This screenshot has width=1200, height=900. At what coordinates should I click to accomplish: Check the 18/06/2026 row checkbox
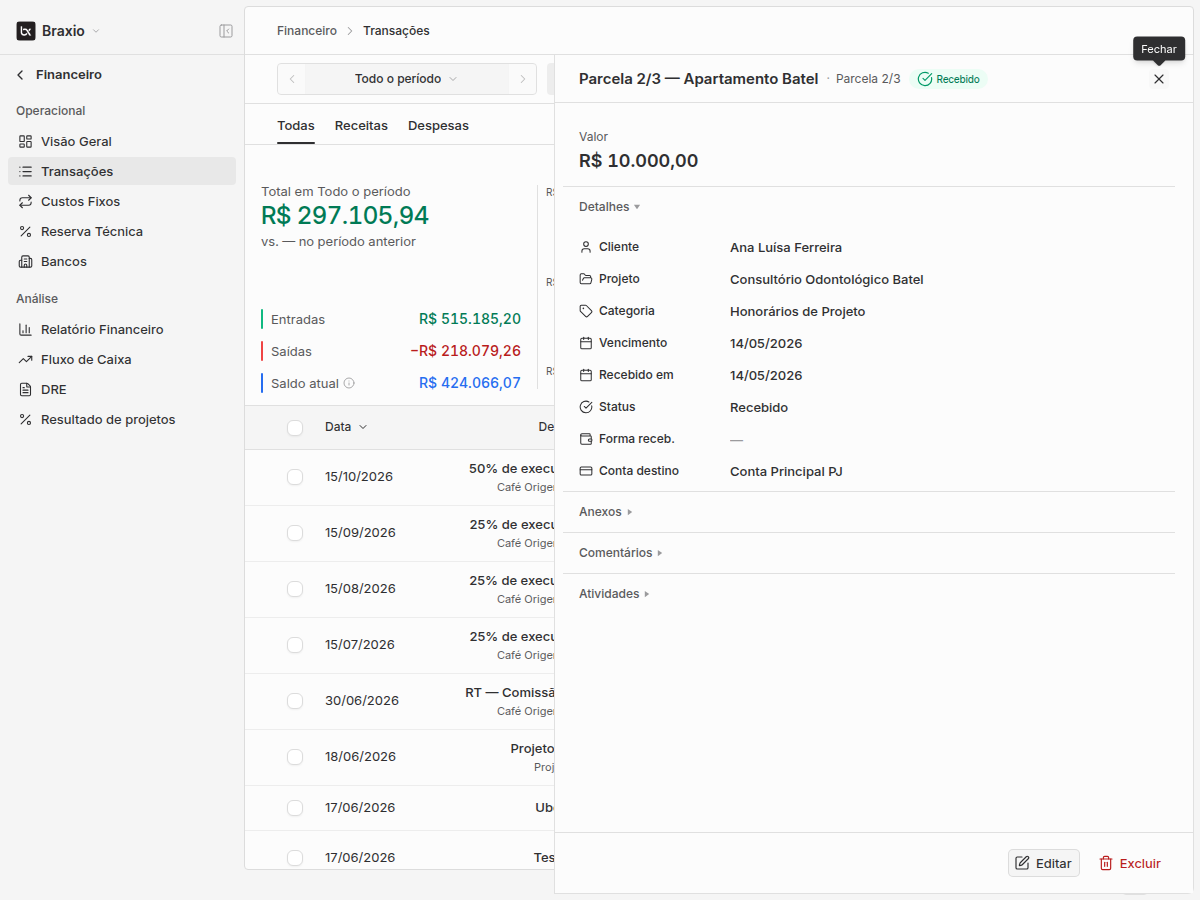295,757
